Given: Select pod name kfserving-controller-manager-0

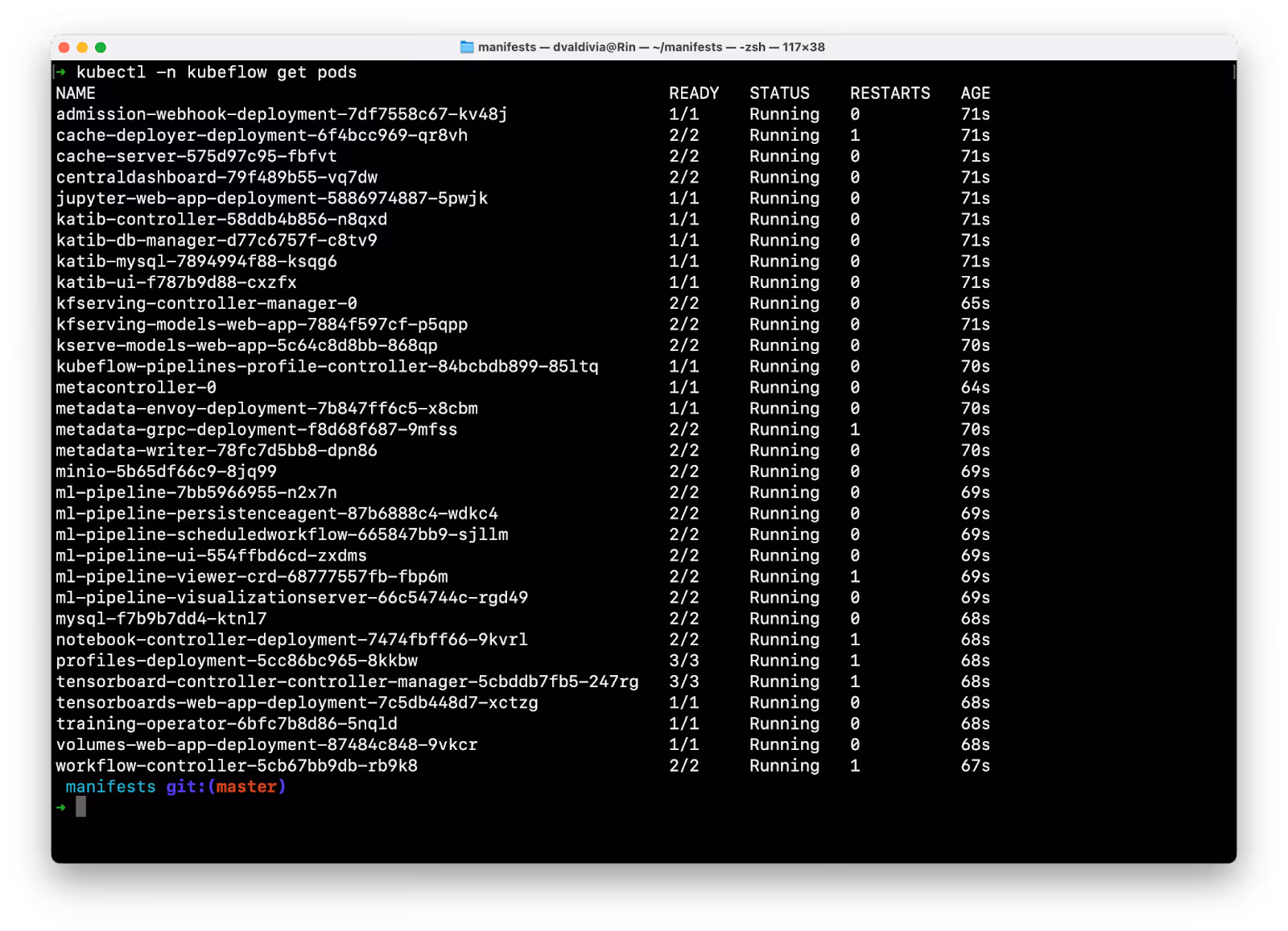Looking at the screenshot, I should pos(206,303).
